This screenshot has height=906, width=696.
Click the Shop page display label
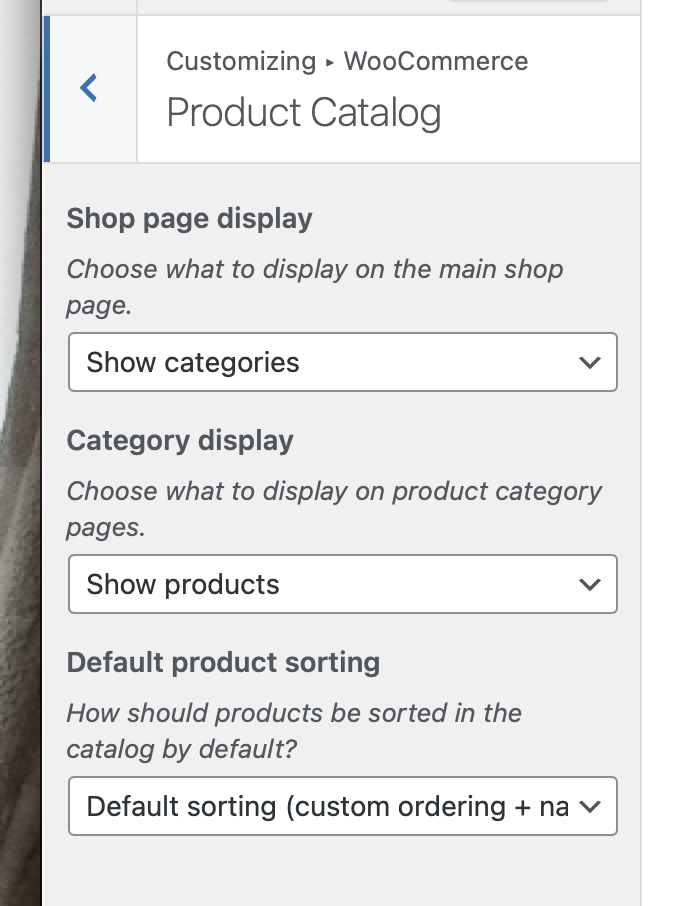tap(190, 219)
